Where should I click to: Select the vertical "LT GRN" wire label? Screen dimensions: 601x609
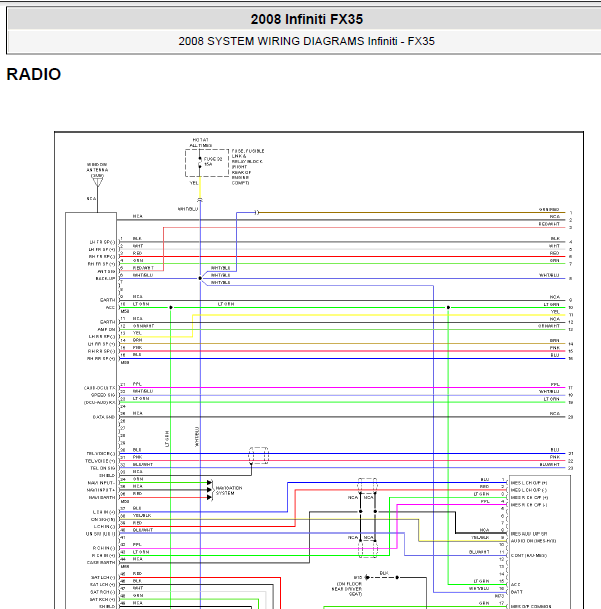pyautogui.click(x=167, y=438)
